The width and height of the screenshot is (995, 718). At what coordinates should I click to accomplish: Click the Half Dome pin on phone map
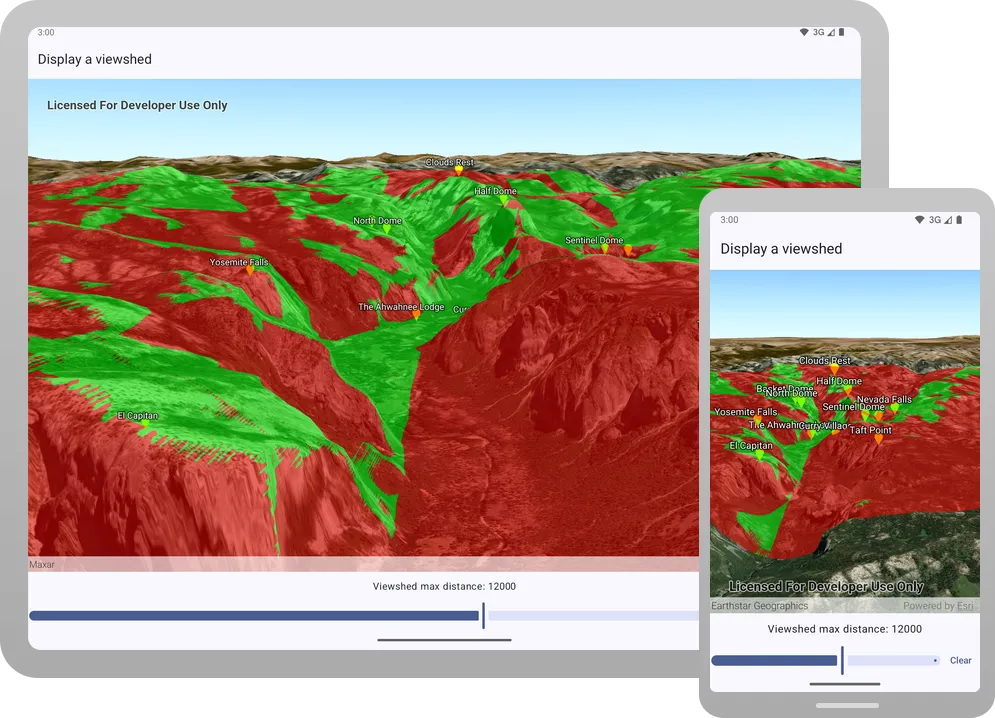coord(848,390)
